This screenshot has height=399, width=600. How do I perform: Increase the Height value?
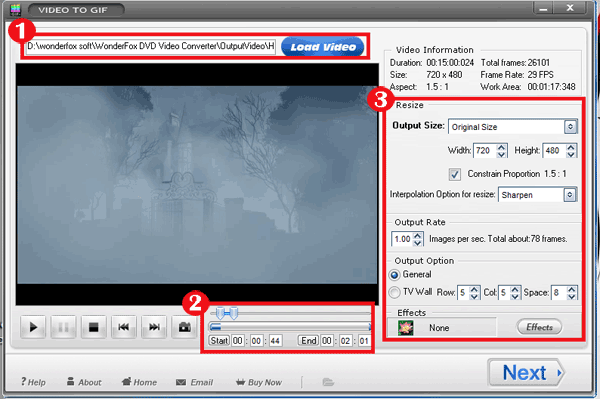pyautogui.click(x=571, y=147)
